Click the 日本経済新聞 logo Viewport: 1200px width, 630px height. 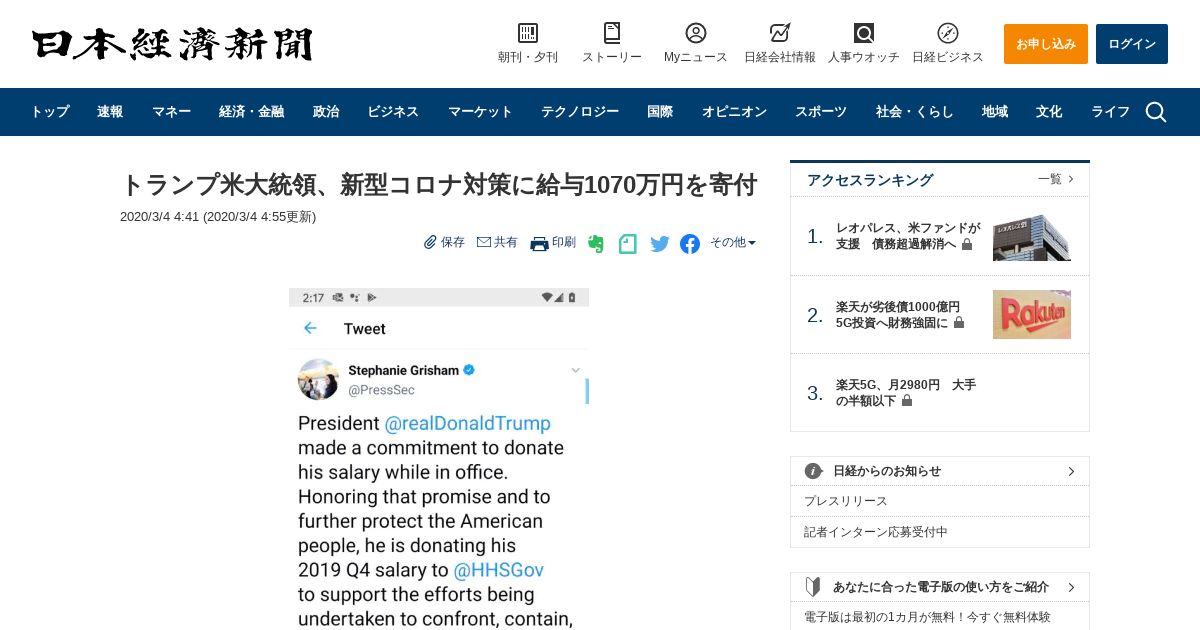[172, 45]
